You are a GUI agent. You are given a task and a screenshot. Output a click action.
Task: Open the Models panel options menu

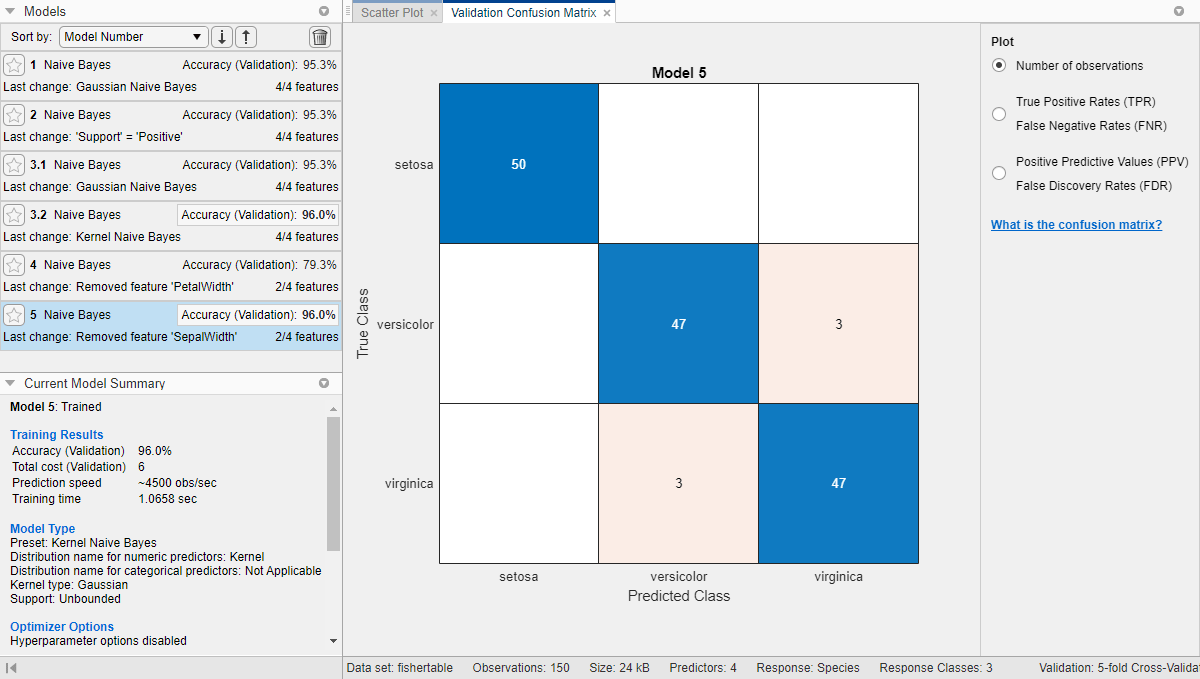[x=323, y=11]
